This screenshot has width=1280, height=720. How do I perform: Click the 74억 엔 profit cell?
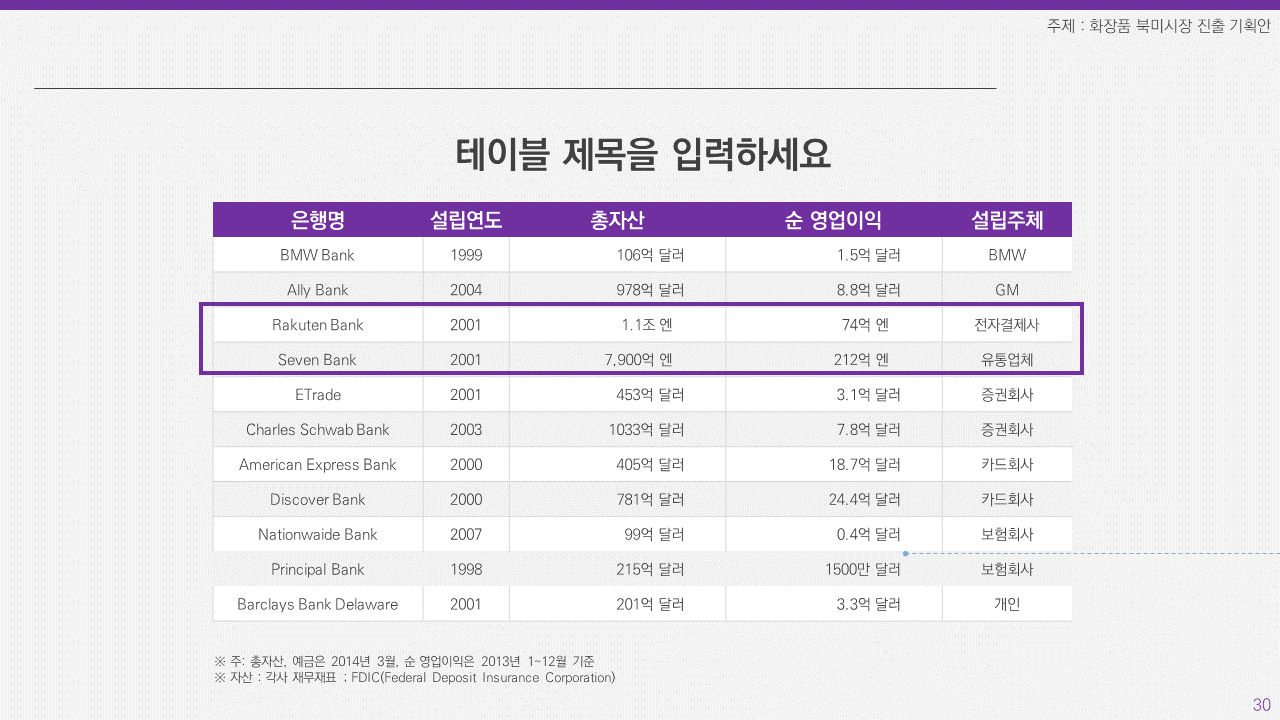click(x=834, y=325)
